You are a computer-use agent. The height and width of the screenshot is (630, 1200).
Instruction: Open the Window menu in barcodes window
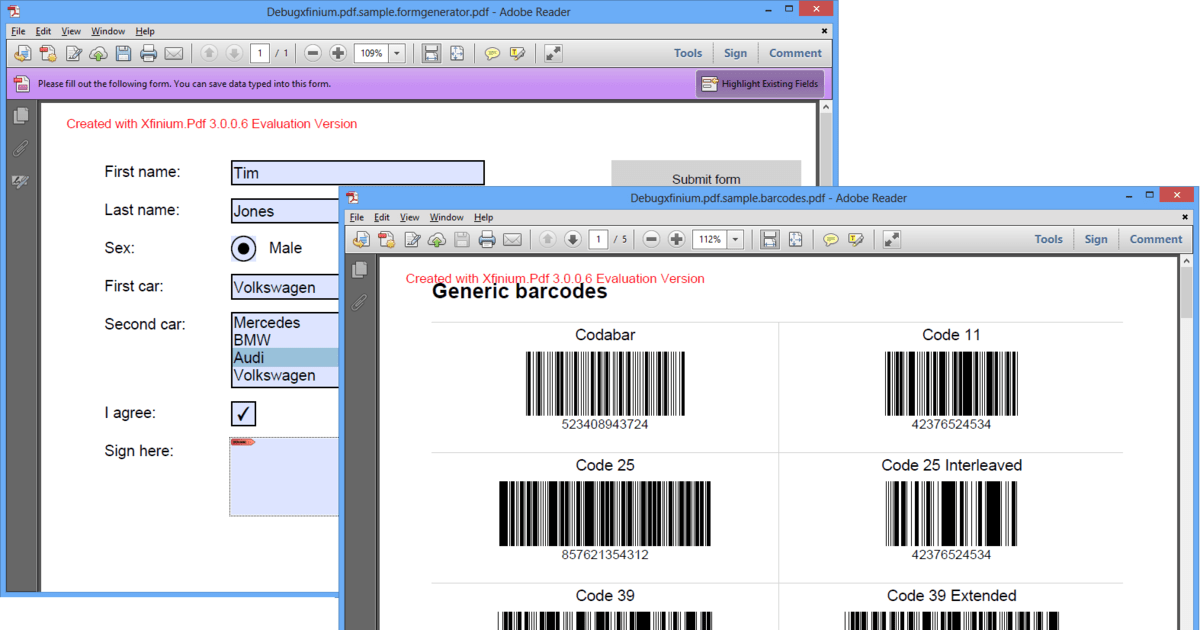point(446,217)
